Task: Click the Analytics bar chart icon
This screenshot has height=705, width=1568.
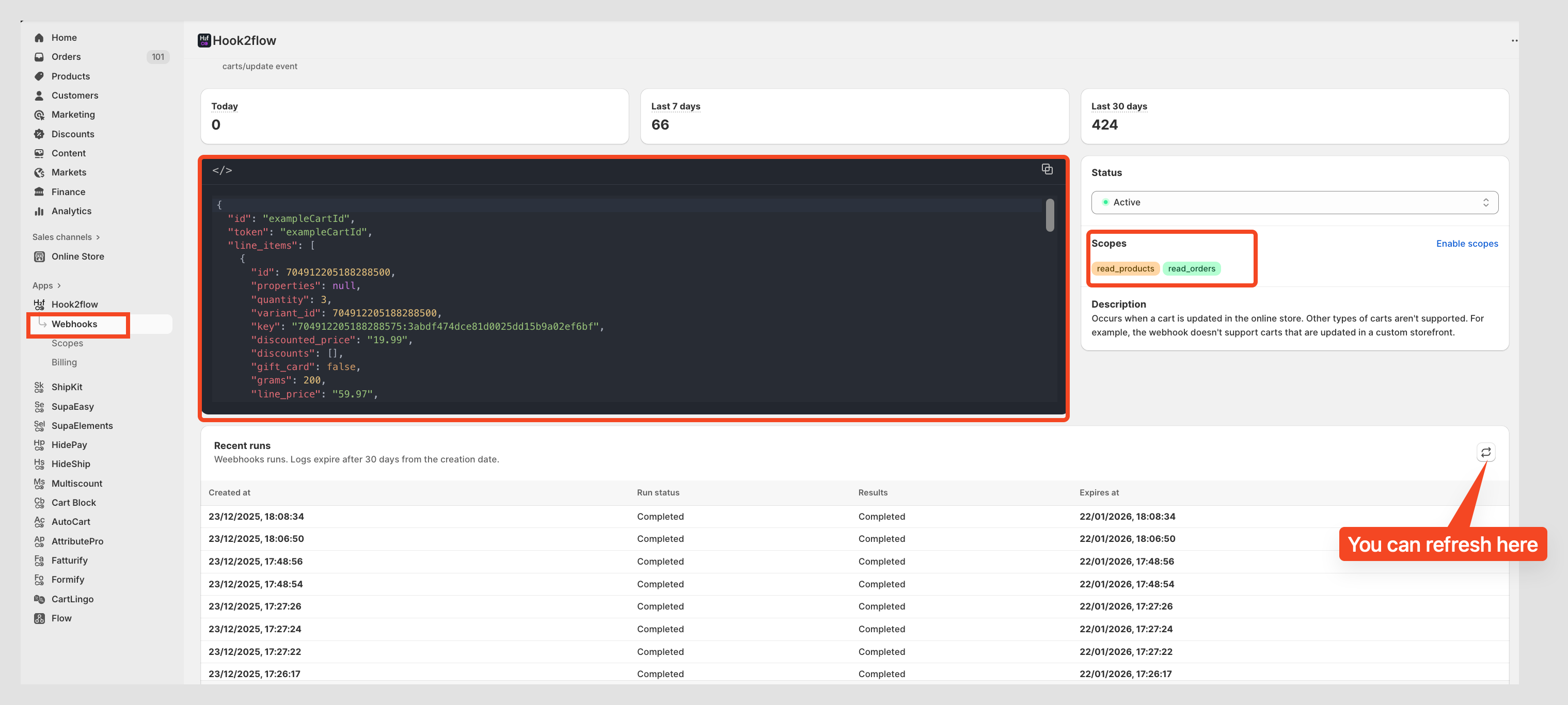Action: pos(39,211)
